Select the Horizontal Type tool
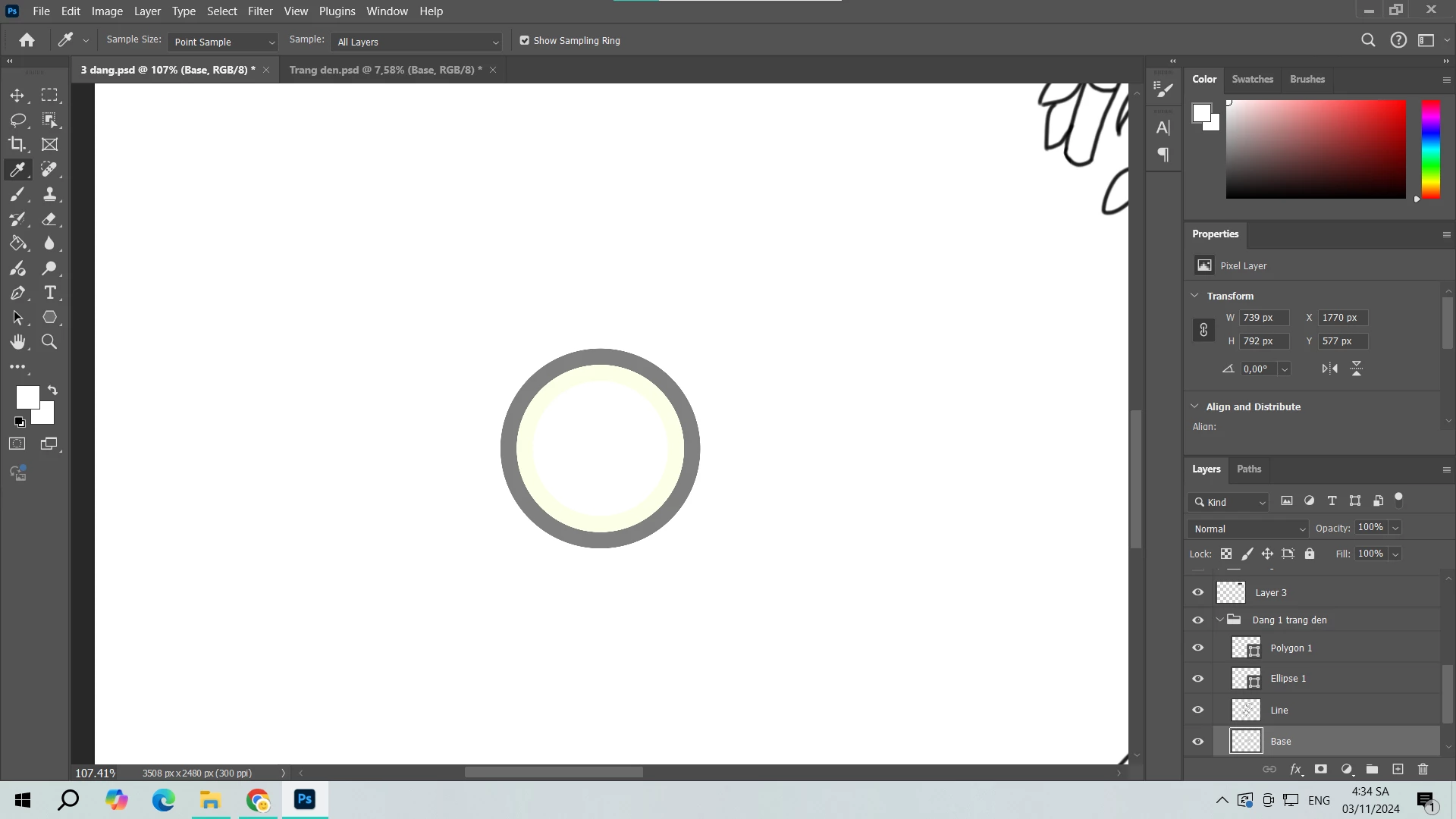This screenshot has width=1456, height=819. (50, 293)
